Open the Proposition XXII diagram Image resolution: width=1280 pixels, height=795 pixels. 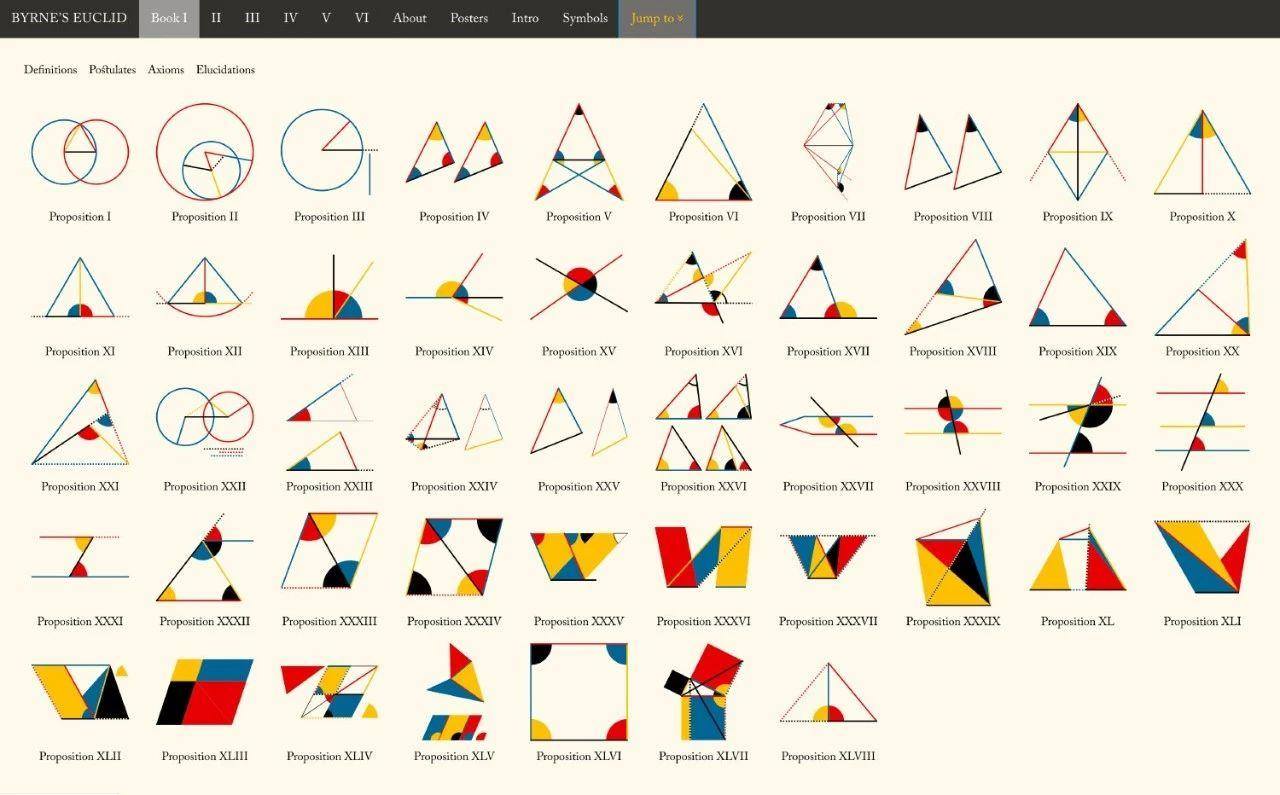pyautogui.click(x=205, y=422)
